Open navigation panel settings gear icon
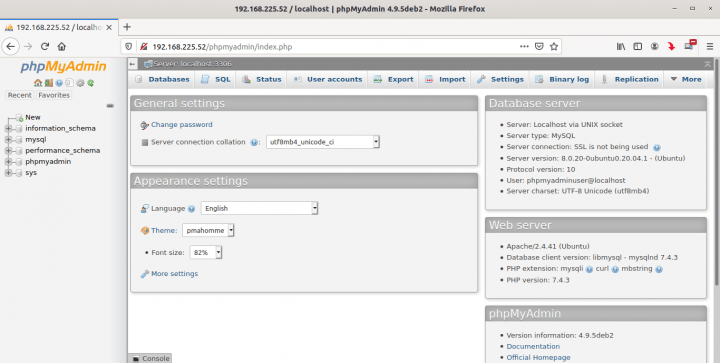This screenshot has height=363, width=720. coord(80,83)
